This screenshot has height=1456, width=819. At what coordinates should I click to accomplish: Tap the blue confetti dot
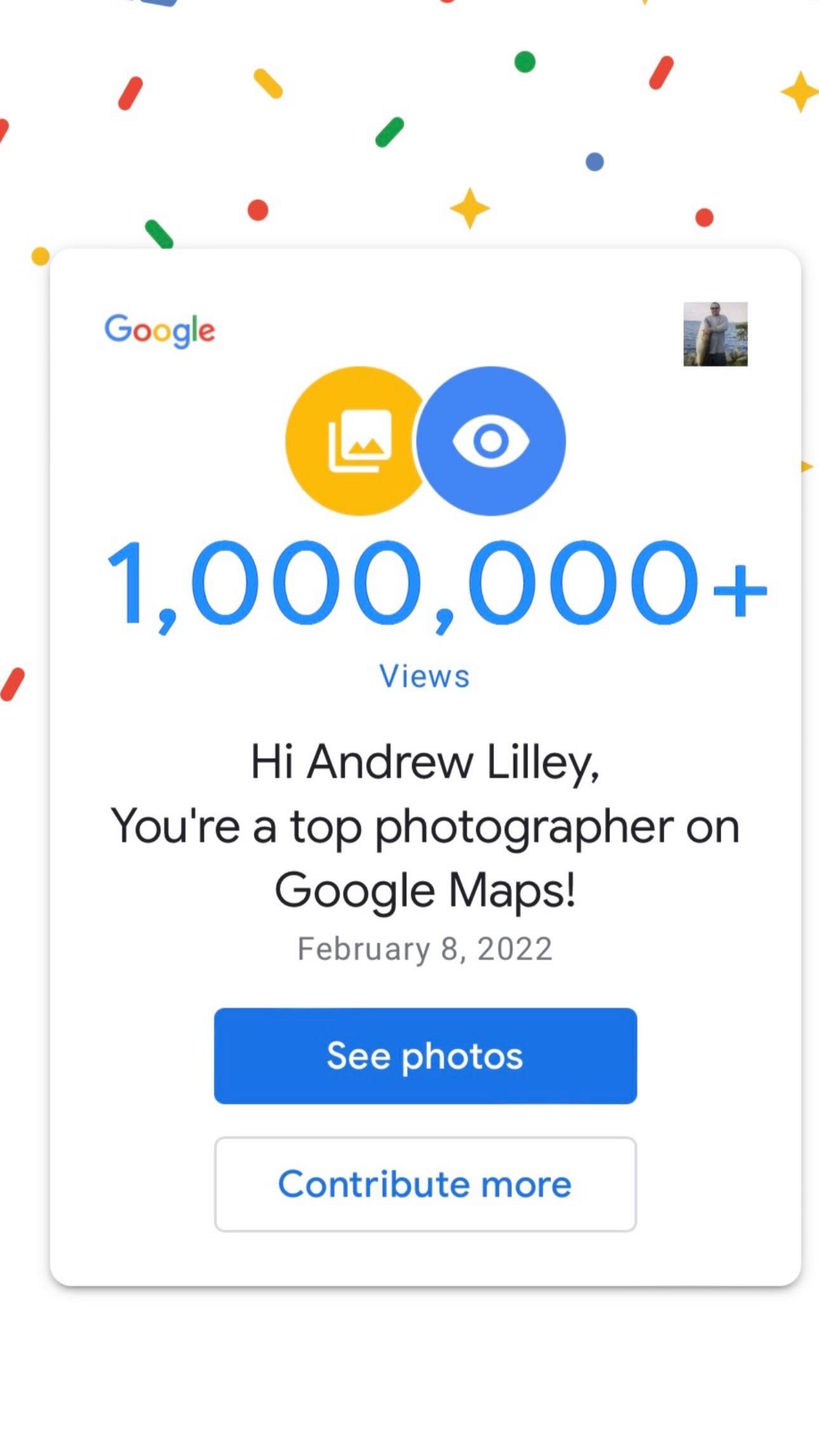[595, 162]
